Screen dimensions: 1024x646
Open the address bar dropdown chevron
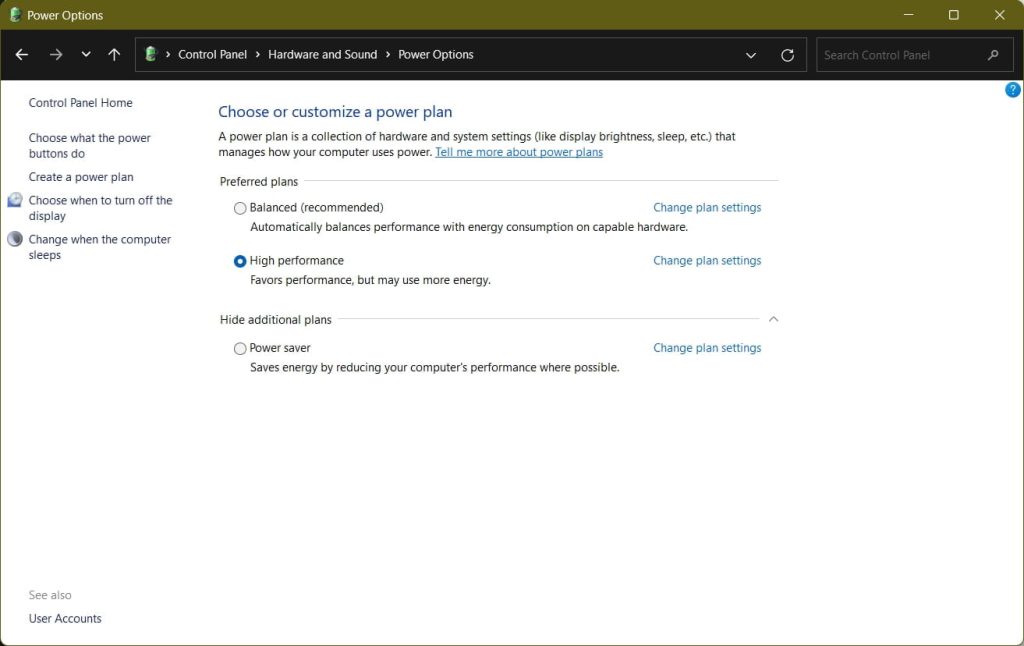(751, 54)
